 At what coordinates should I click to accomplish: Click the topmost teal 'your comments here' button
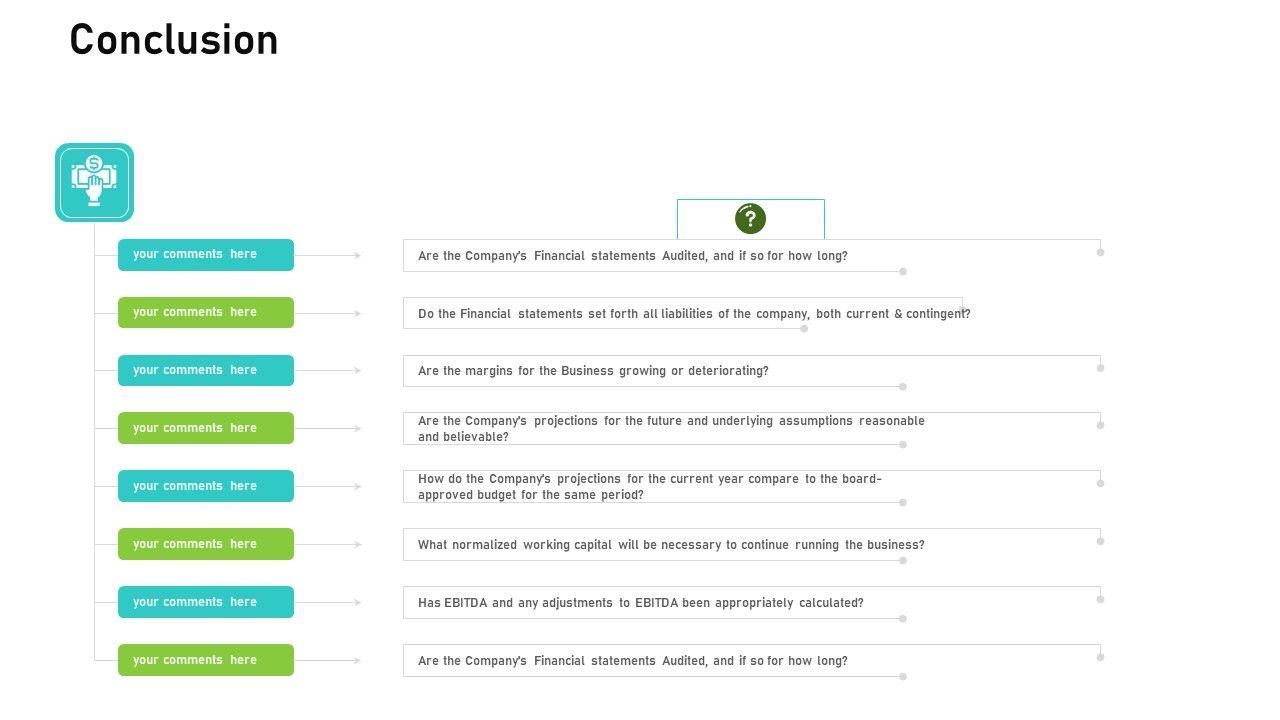[205, 255]
